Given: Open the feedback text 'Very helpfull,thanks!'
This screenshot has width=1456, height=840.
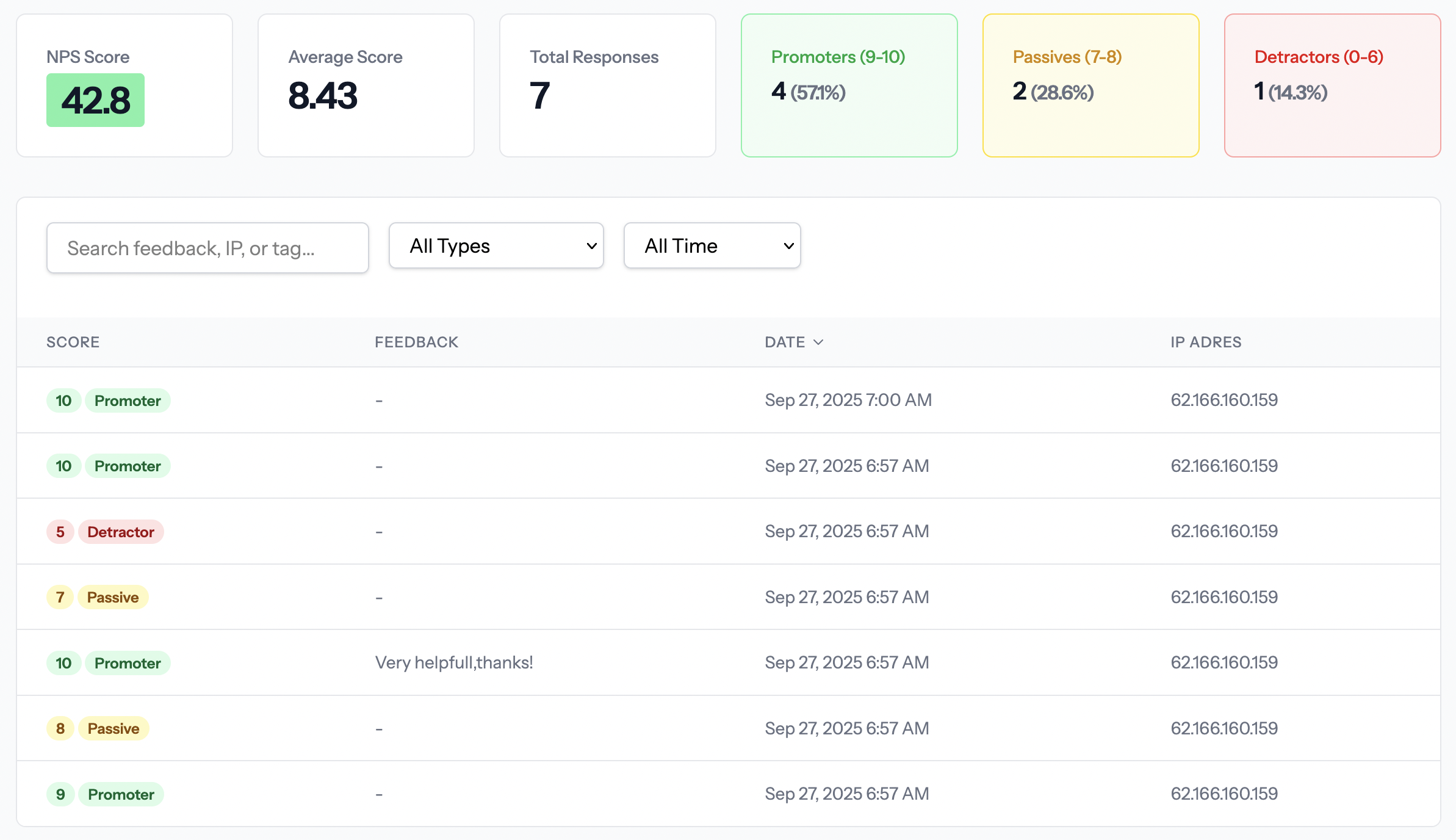Looking at the screenshot, I should tap(454, 662).
